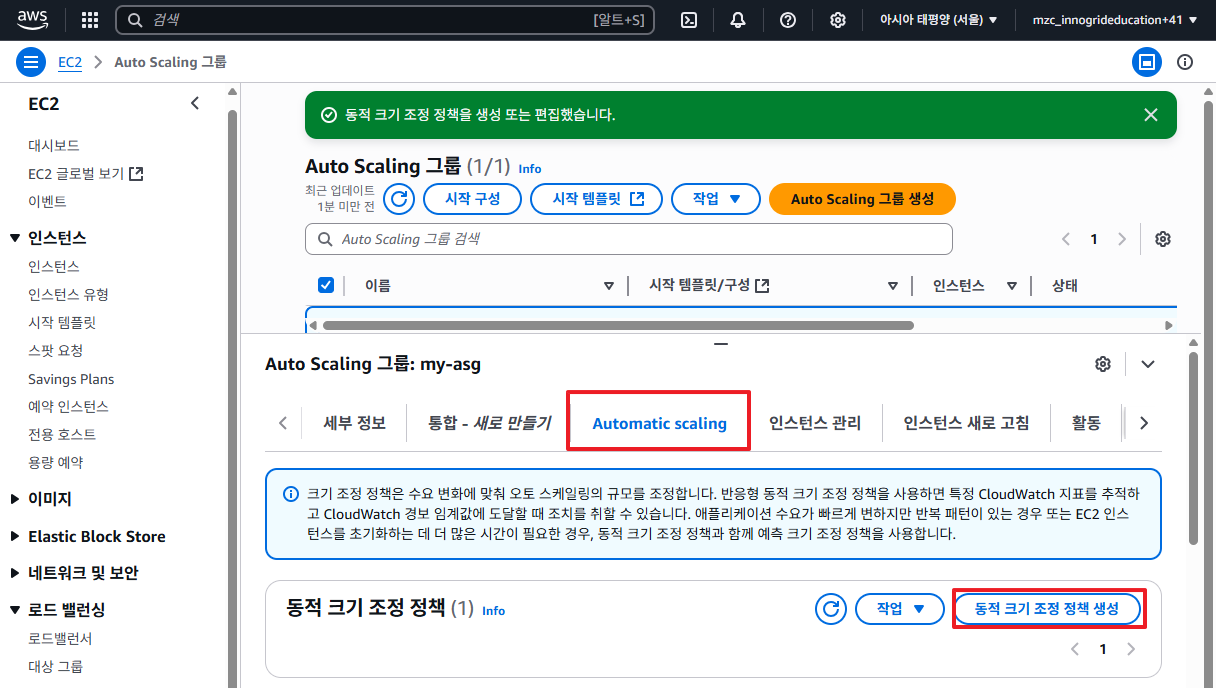Open Info link beside Auto Scaling 그룹 heading
The image size is (1216, 688).
530,169
